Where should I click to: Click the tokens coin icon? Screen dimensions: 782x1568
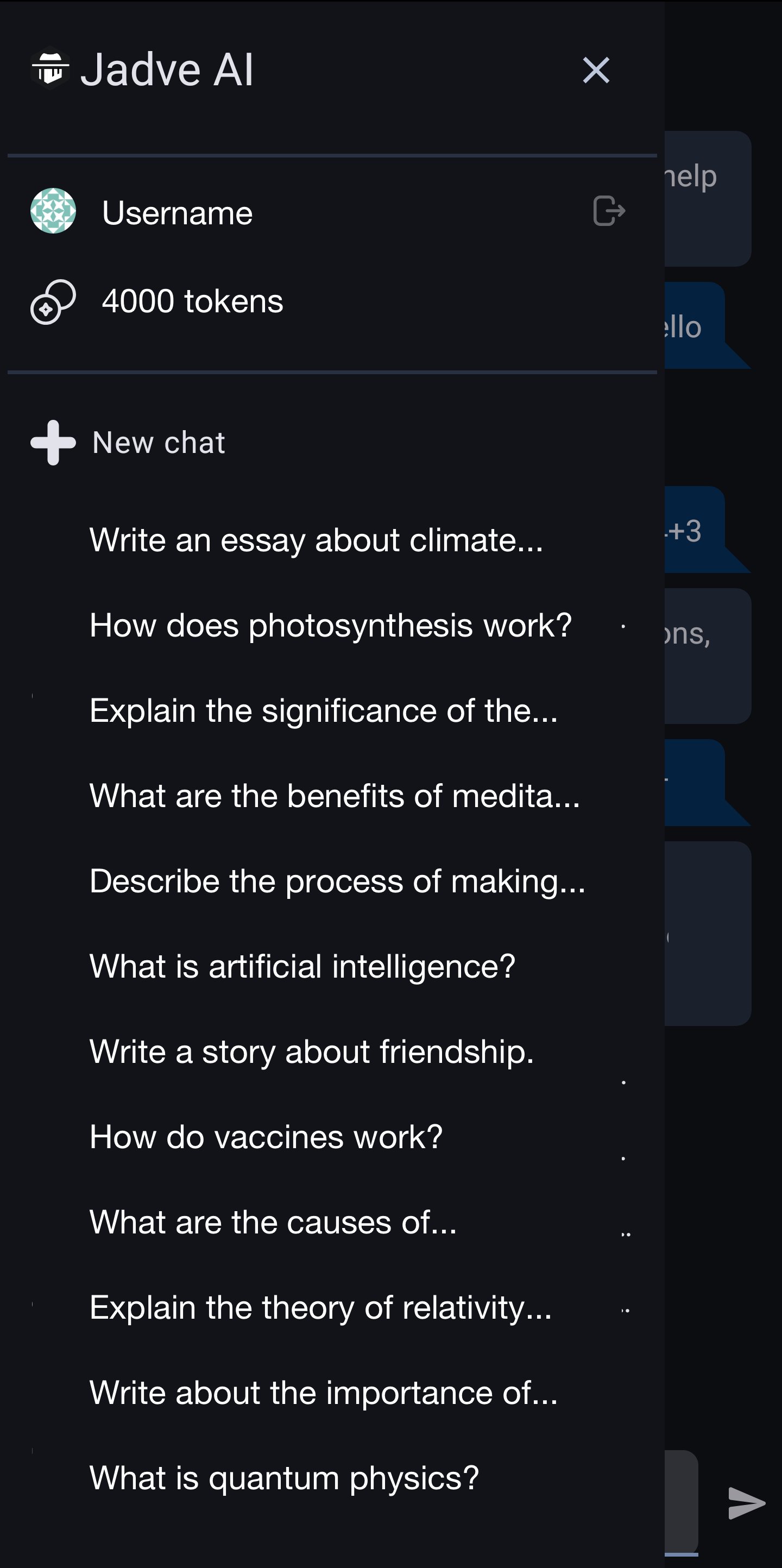point(54,302)
